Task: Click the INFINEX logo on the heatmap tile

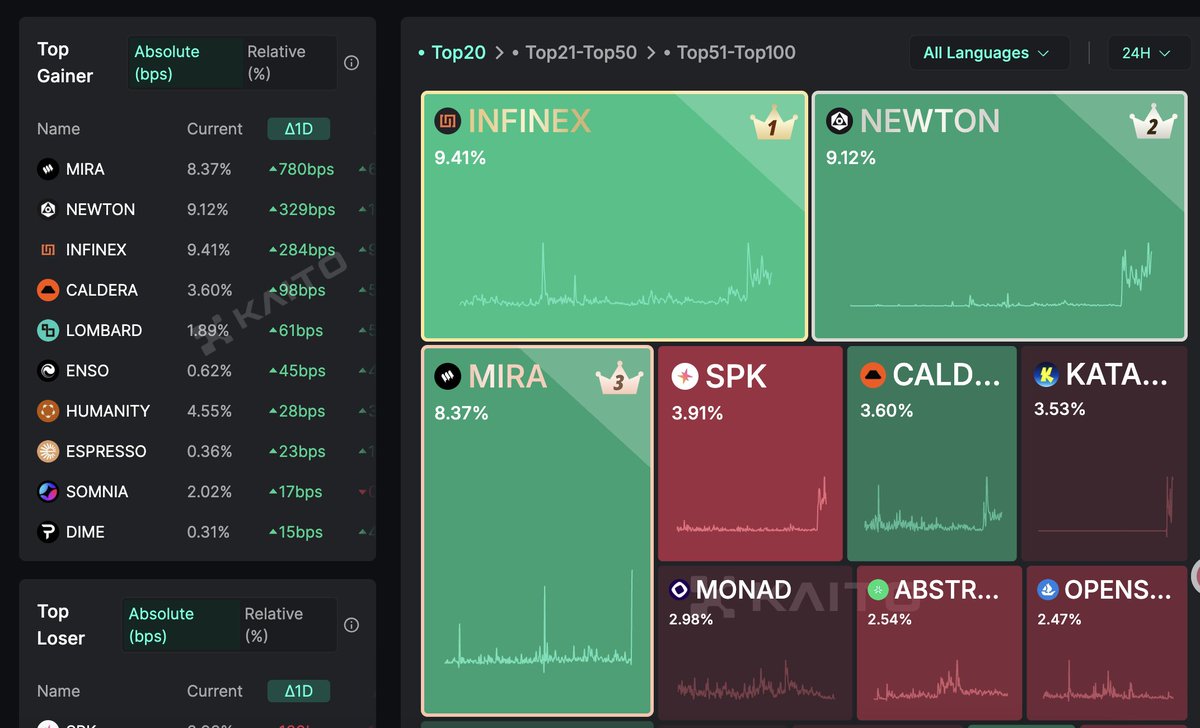Action: 447,122
